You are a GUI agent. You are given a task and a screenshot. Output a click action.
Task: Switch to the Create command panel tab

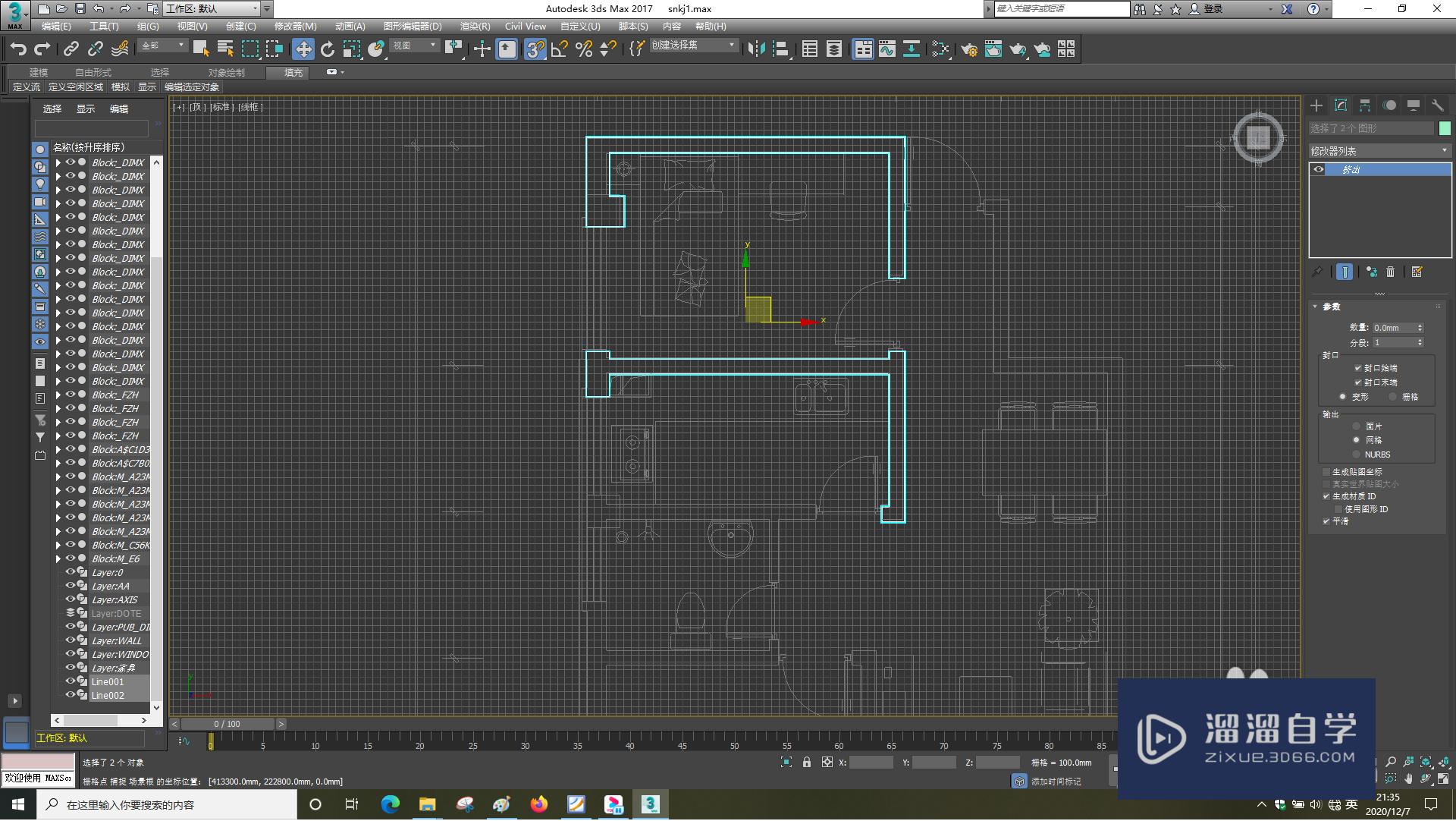coord(1316,105)
